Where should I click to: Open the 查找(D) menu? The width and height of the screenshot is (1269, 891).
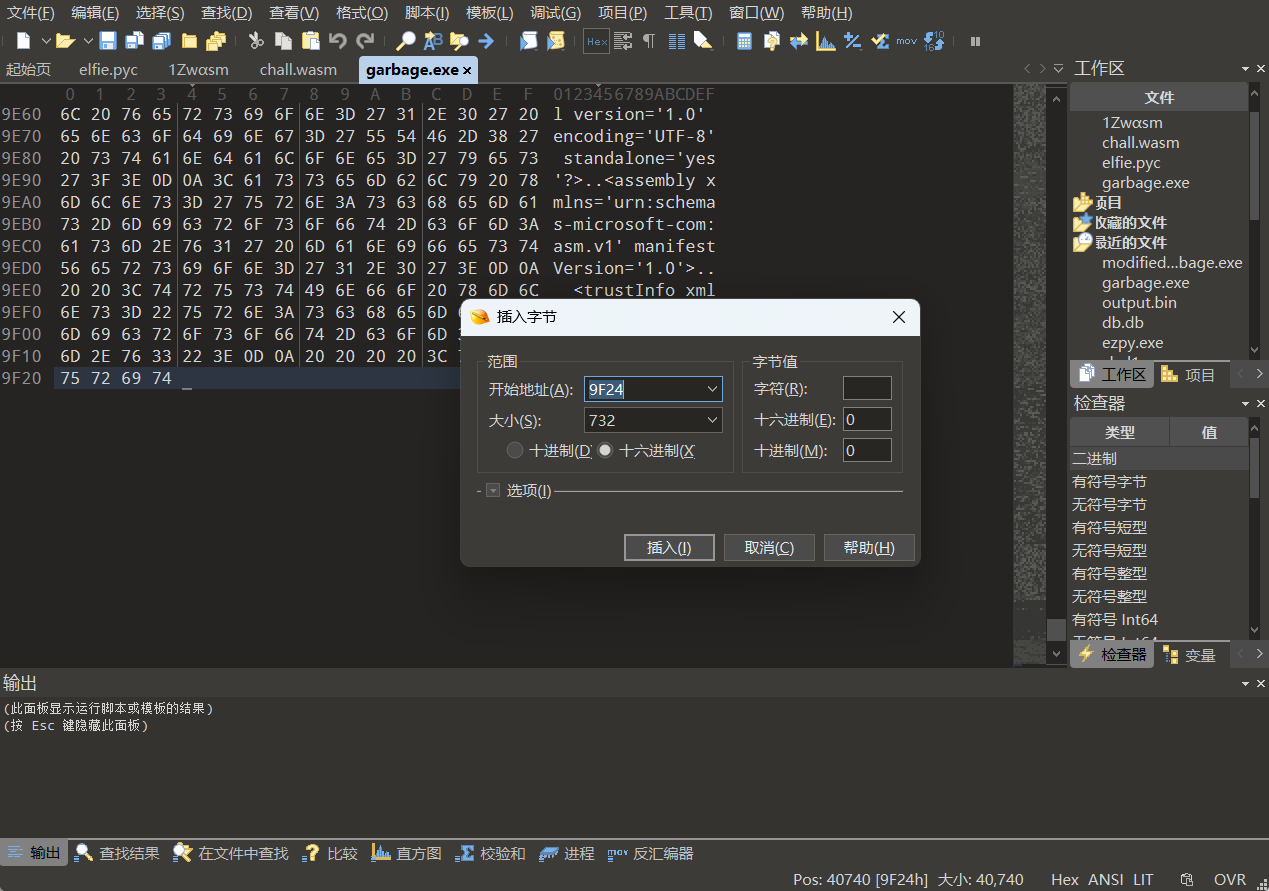tap(227, 13)
